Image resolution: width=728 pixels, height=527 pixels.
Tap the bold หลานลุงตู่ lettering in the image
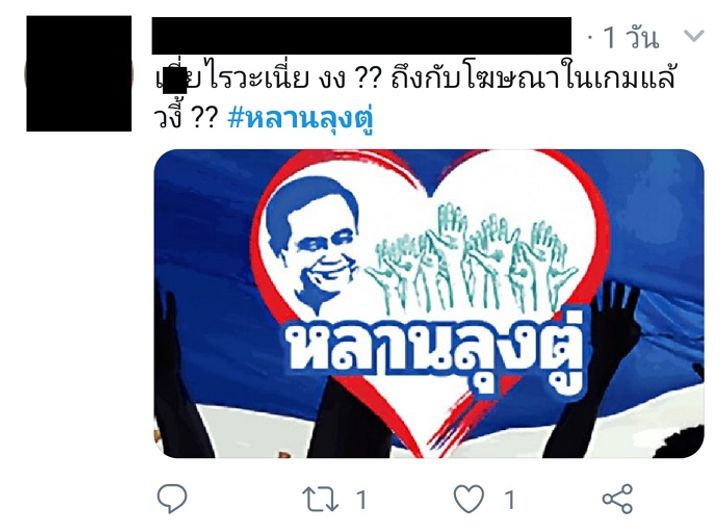coord(438,351)
